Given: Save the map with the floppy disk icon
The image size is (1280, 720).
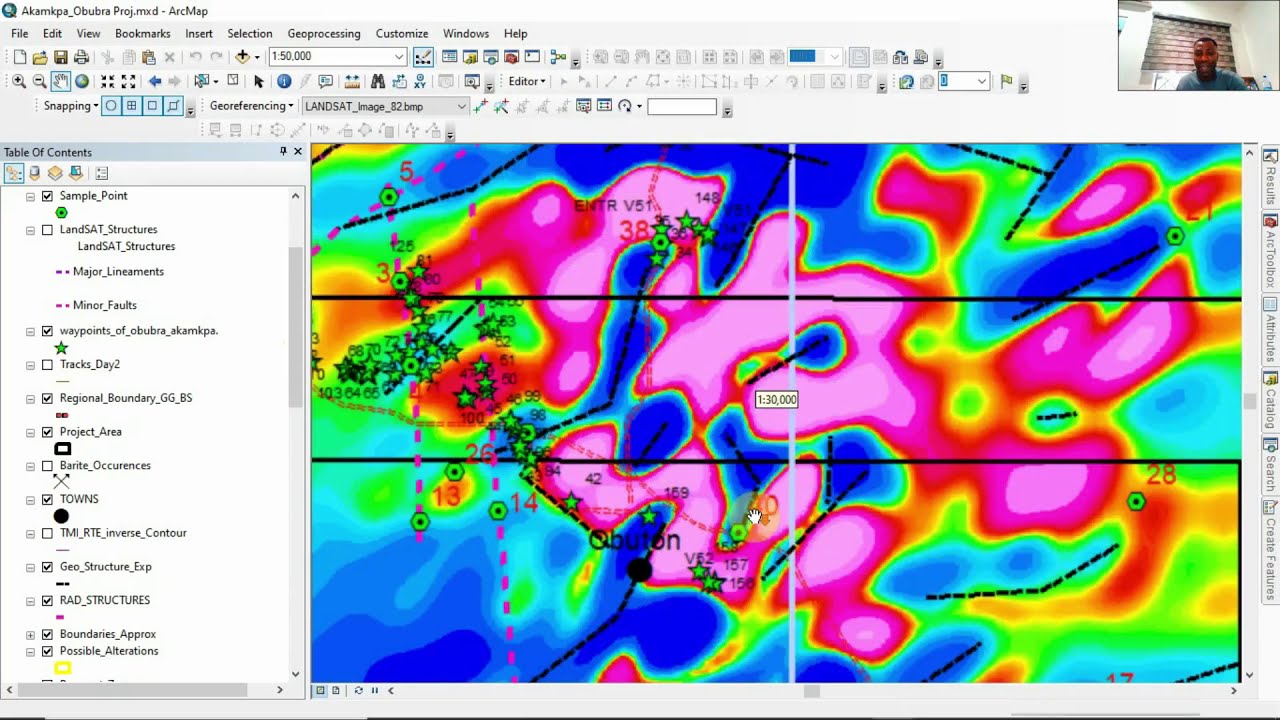Looking at the screenshot, I should pos(61,57).
